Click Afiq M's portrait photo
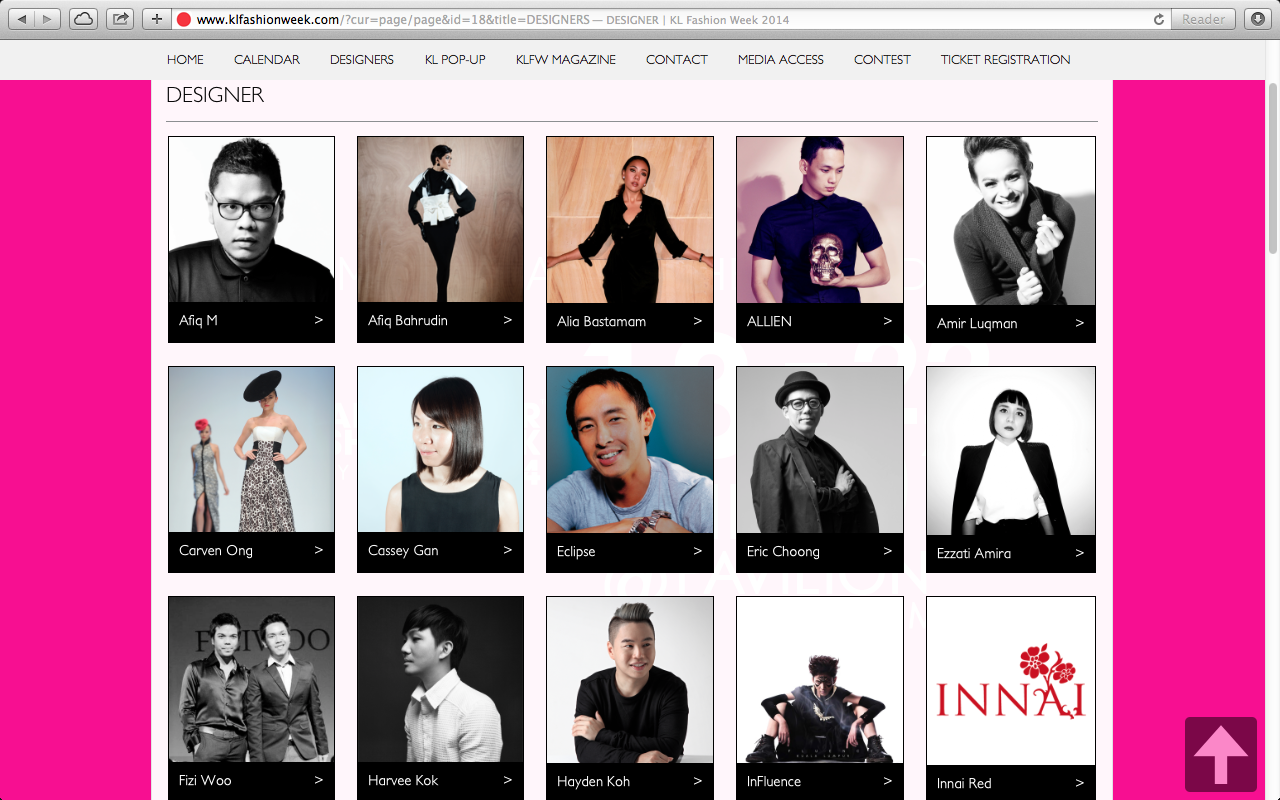 point(251,220)
